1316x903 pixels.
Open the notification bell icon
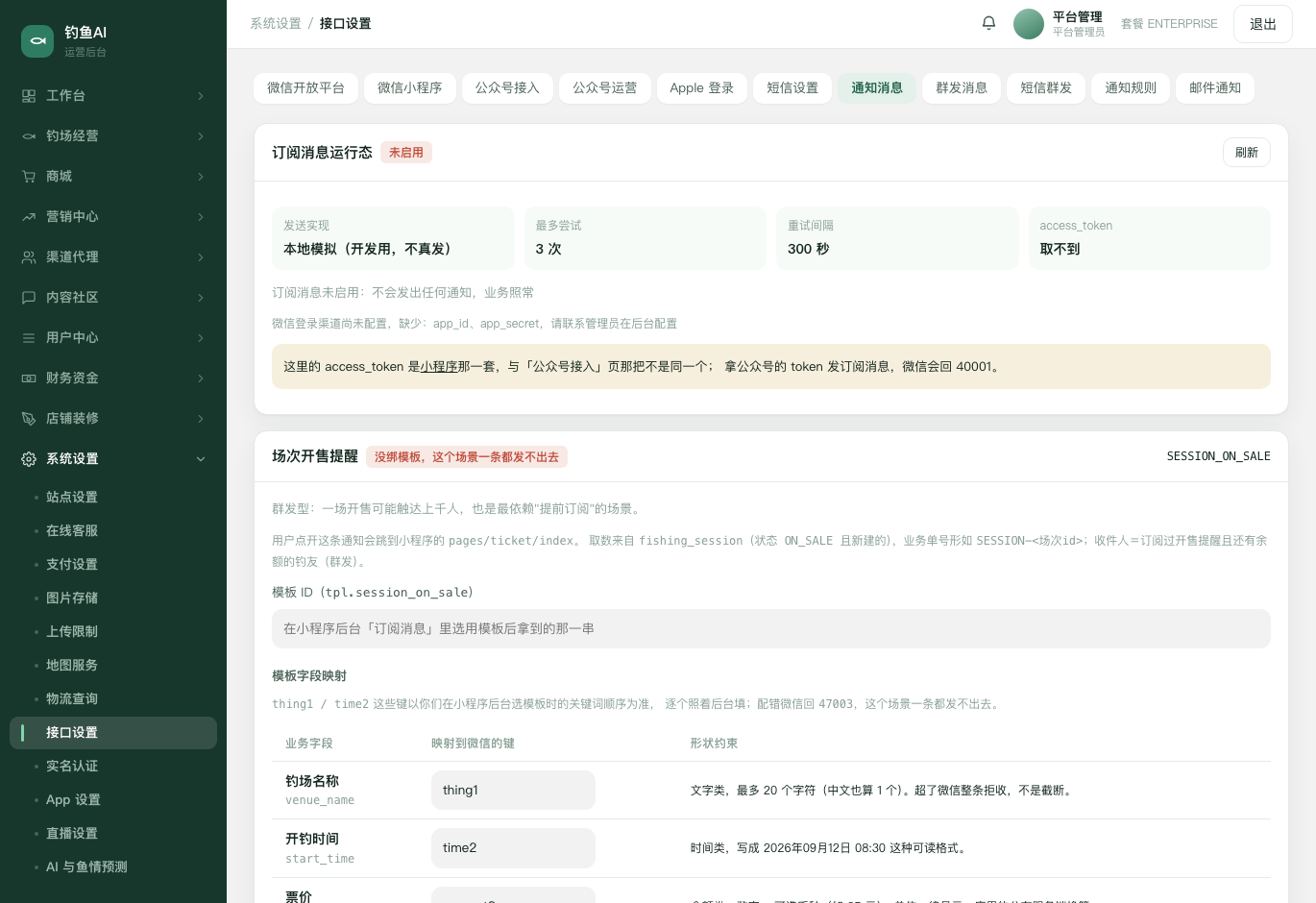(988, 23)
